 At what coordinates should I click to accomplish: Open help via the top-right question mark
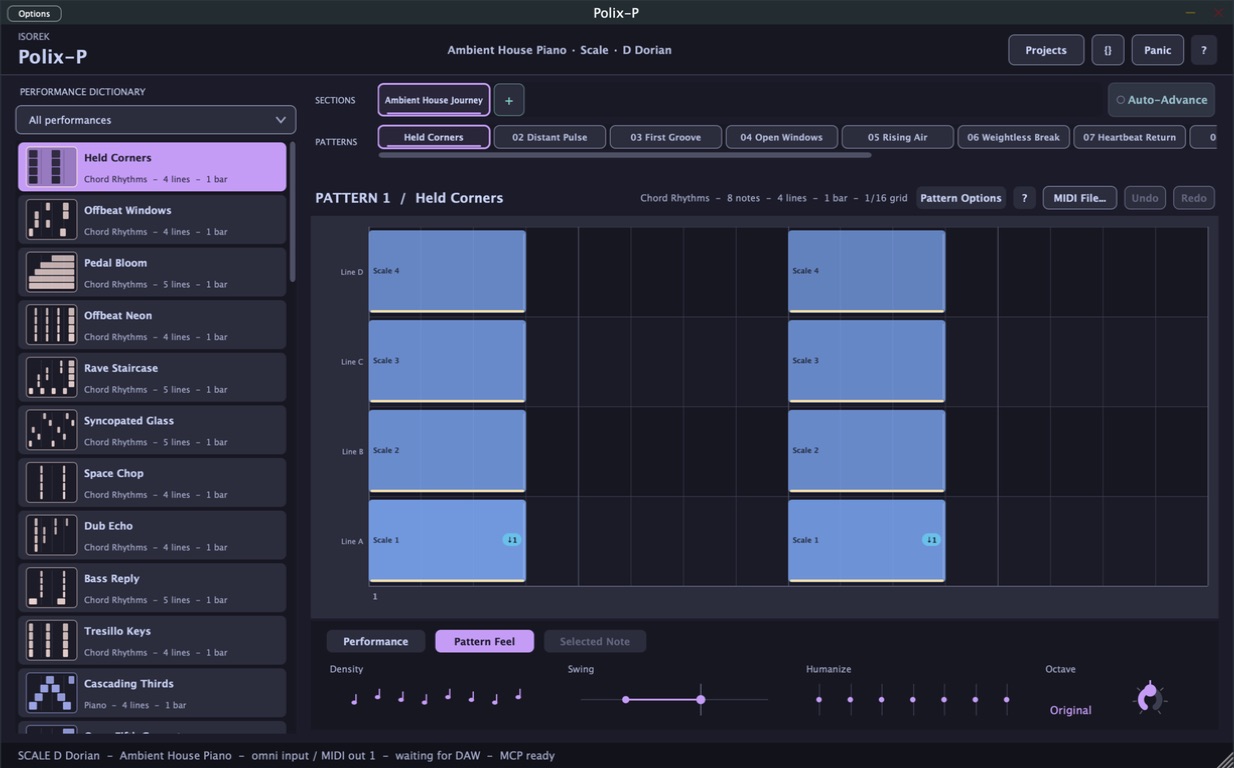(1204, 50)
